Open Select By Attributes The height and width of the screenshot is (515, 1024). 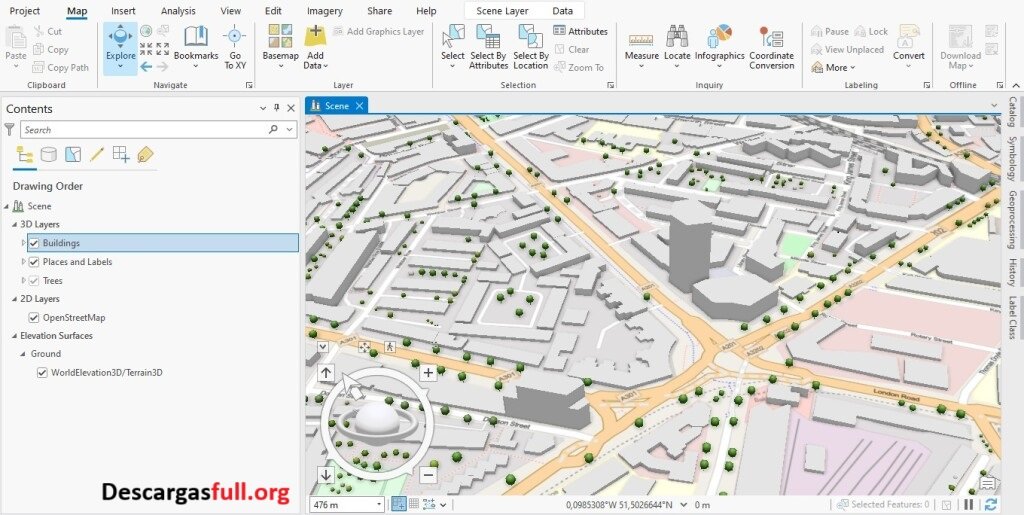488,47
